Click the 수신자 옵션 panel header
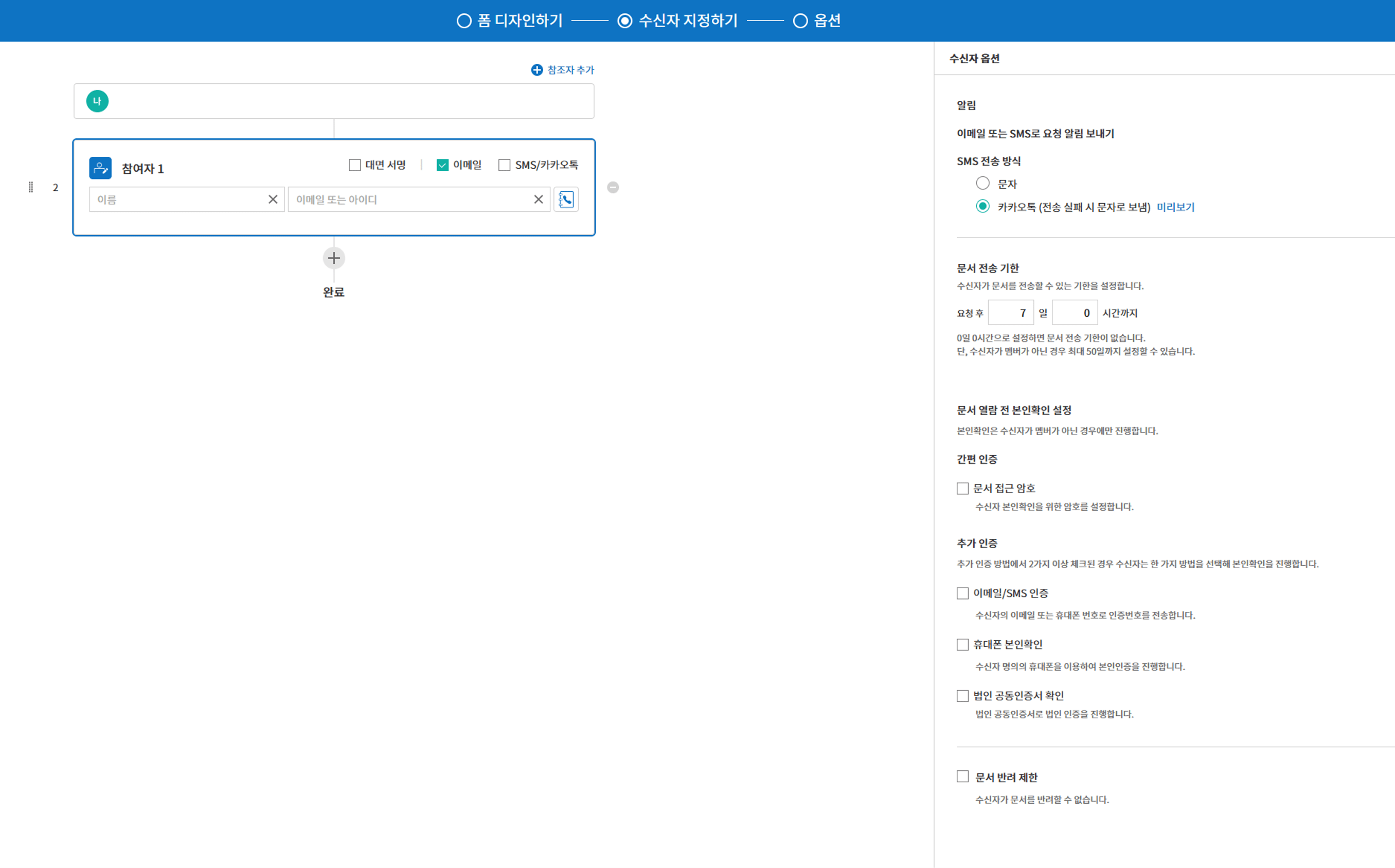Image resolution: width=1395 pixels, height=868 pixels. pos(974,59)
